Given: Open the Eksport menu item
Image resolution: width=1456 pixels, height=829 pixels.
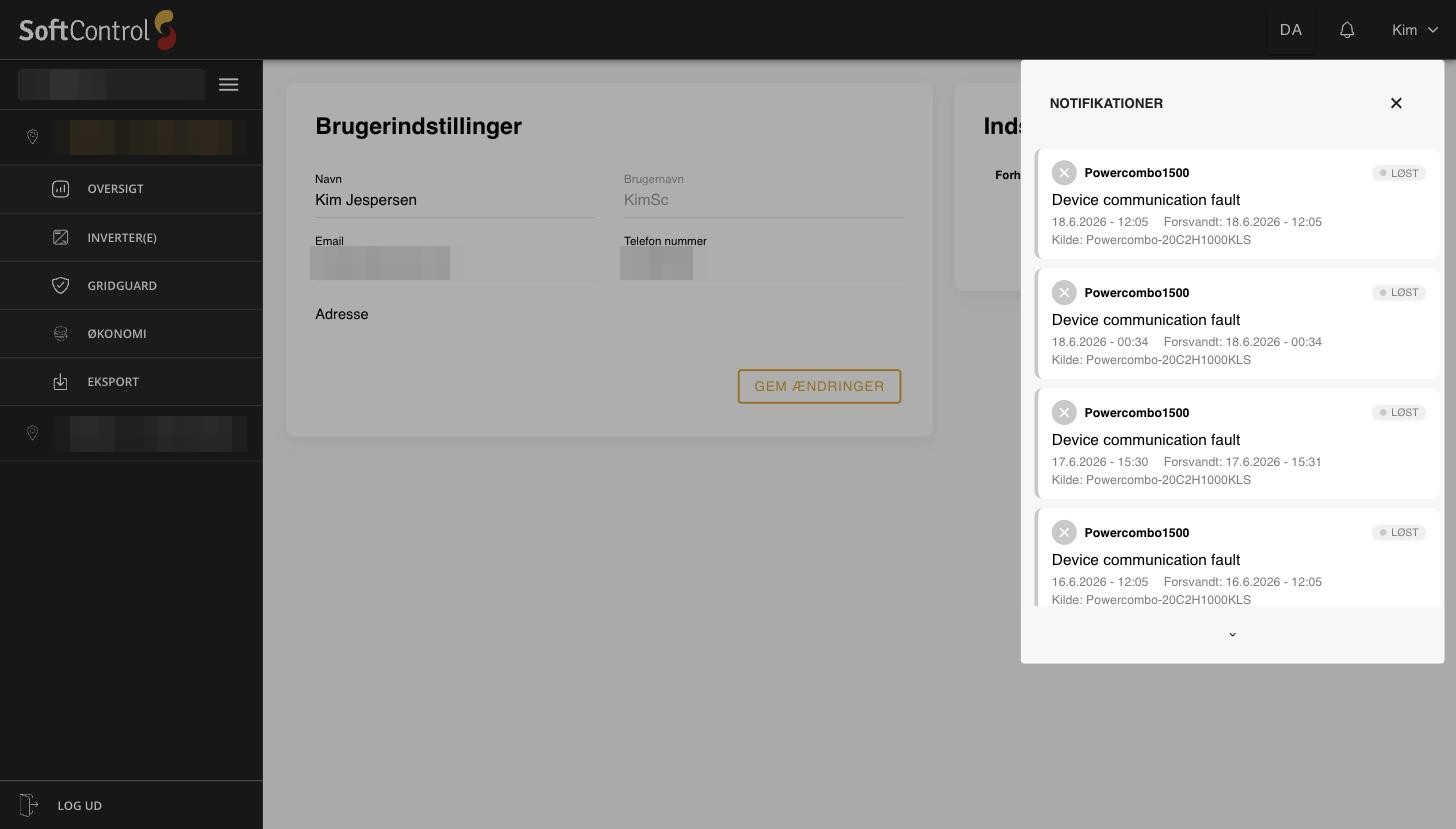Looking at the screenshot, I should click(x=131, y=381).
